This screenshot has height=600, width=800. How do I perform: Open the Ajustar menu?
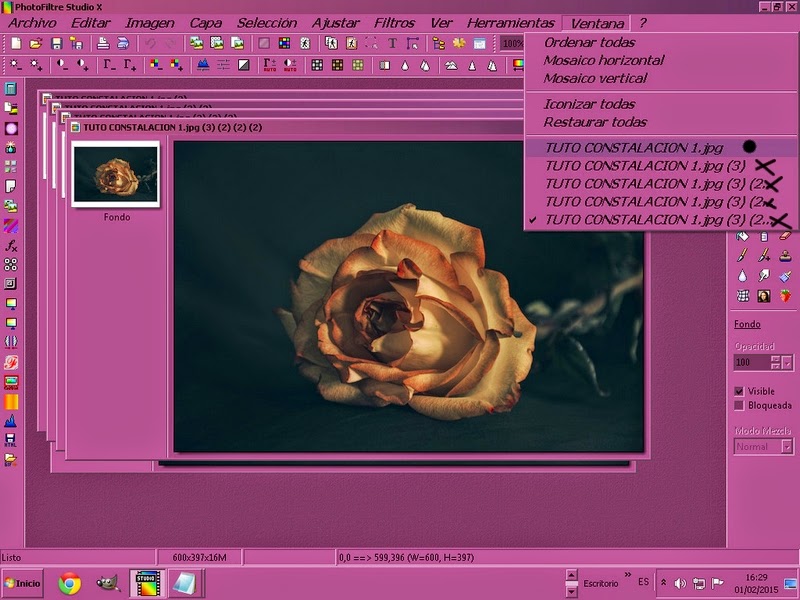336,23
